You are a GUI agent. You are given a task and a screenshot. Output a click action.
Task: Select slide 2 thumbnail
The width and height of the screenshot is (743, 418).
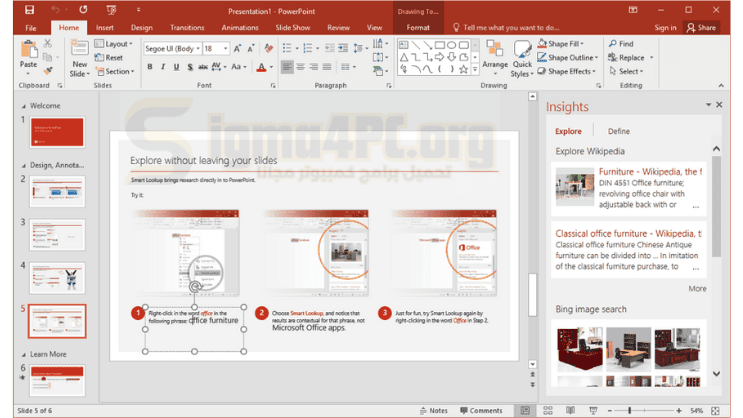click(57, 191)
